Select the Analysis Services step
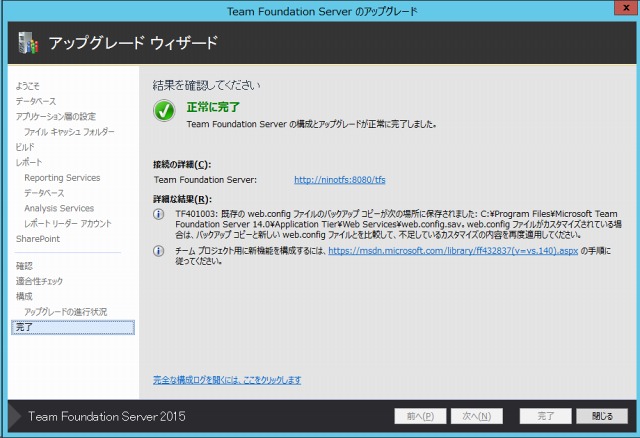640x438 pixels. click(59, 208)
